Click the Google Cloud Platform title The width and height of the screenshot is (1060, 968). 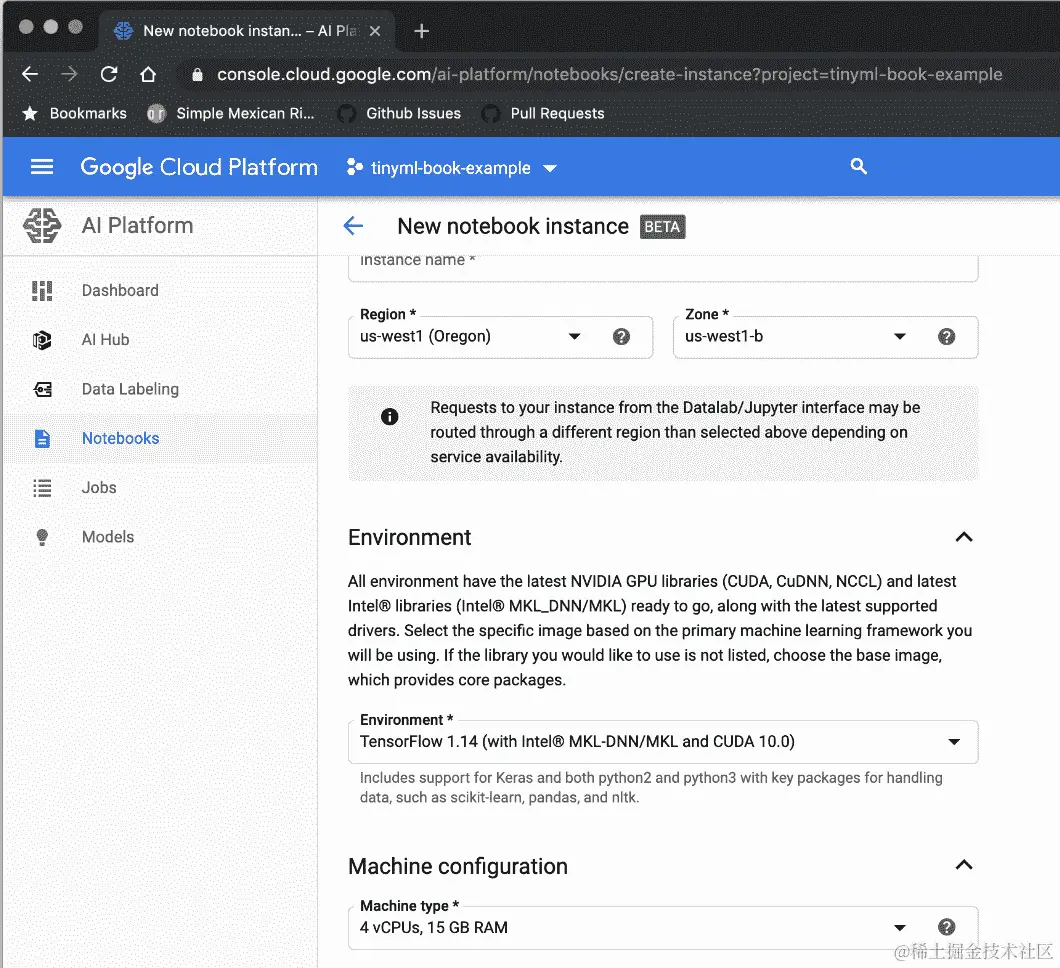(x=199, y=167)
